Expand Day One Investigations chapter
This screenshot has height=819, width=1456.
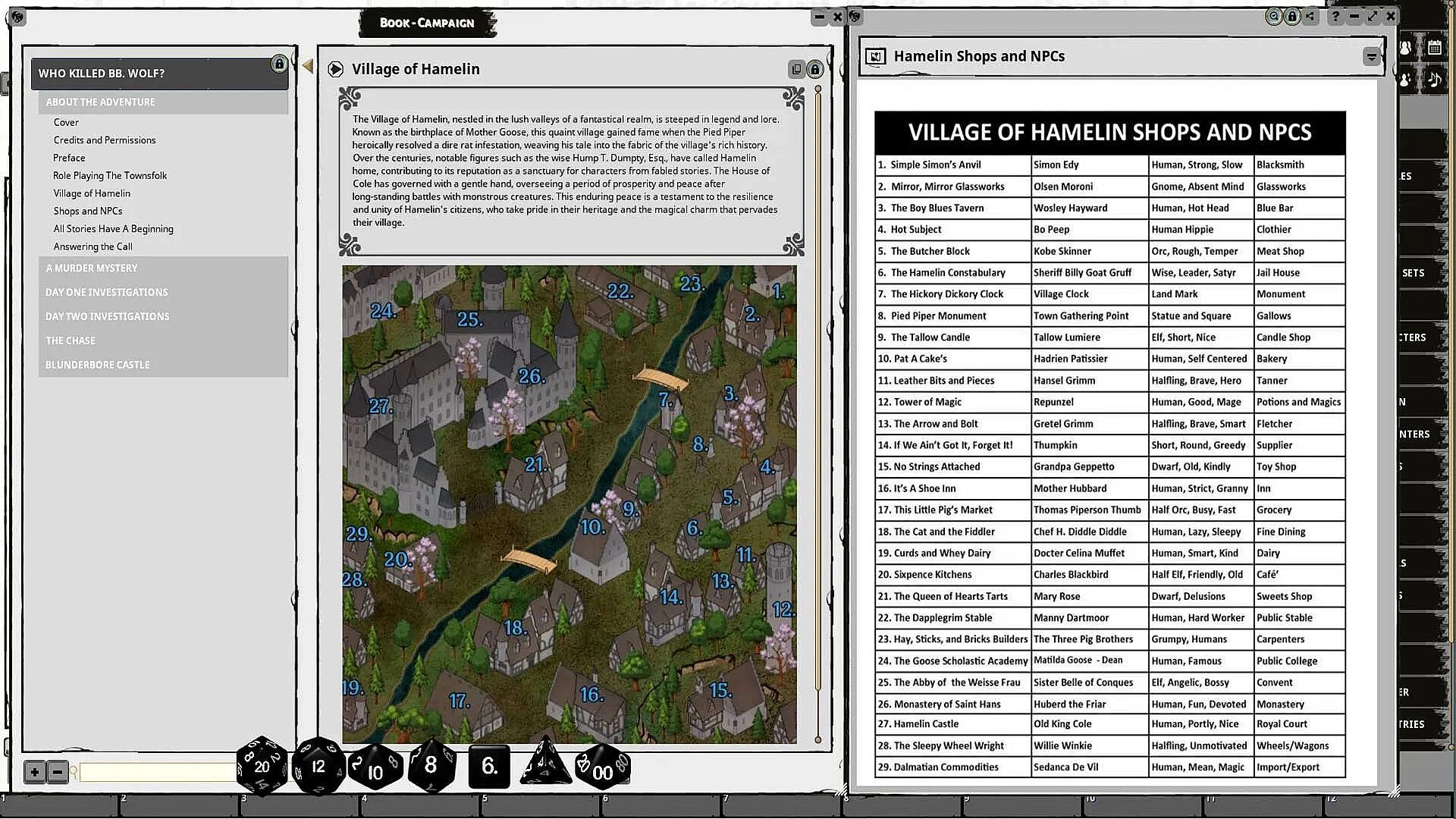point(106,292)
